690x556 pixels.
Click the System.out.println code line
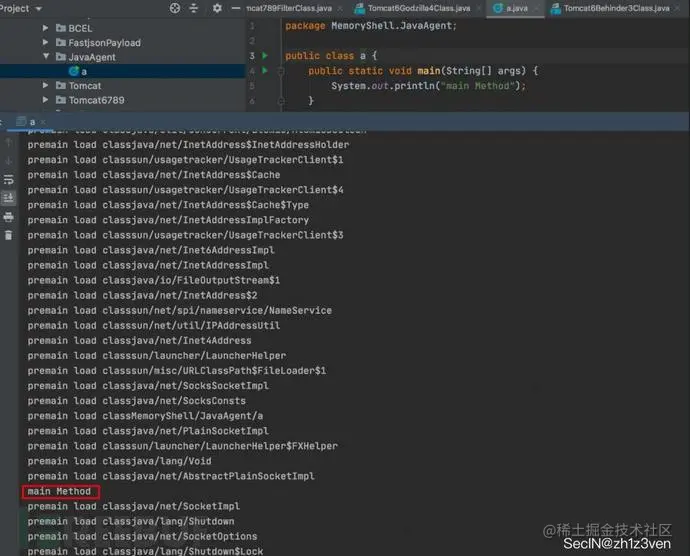428,86
